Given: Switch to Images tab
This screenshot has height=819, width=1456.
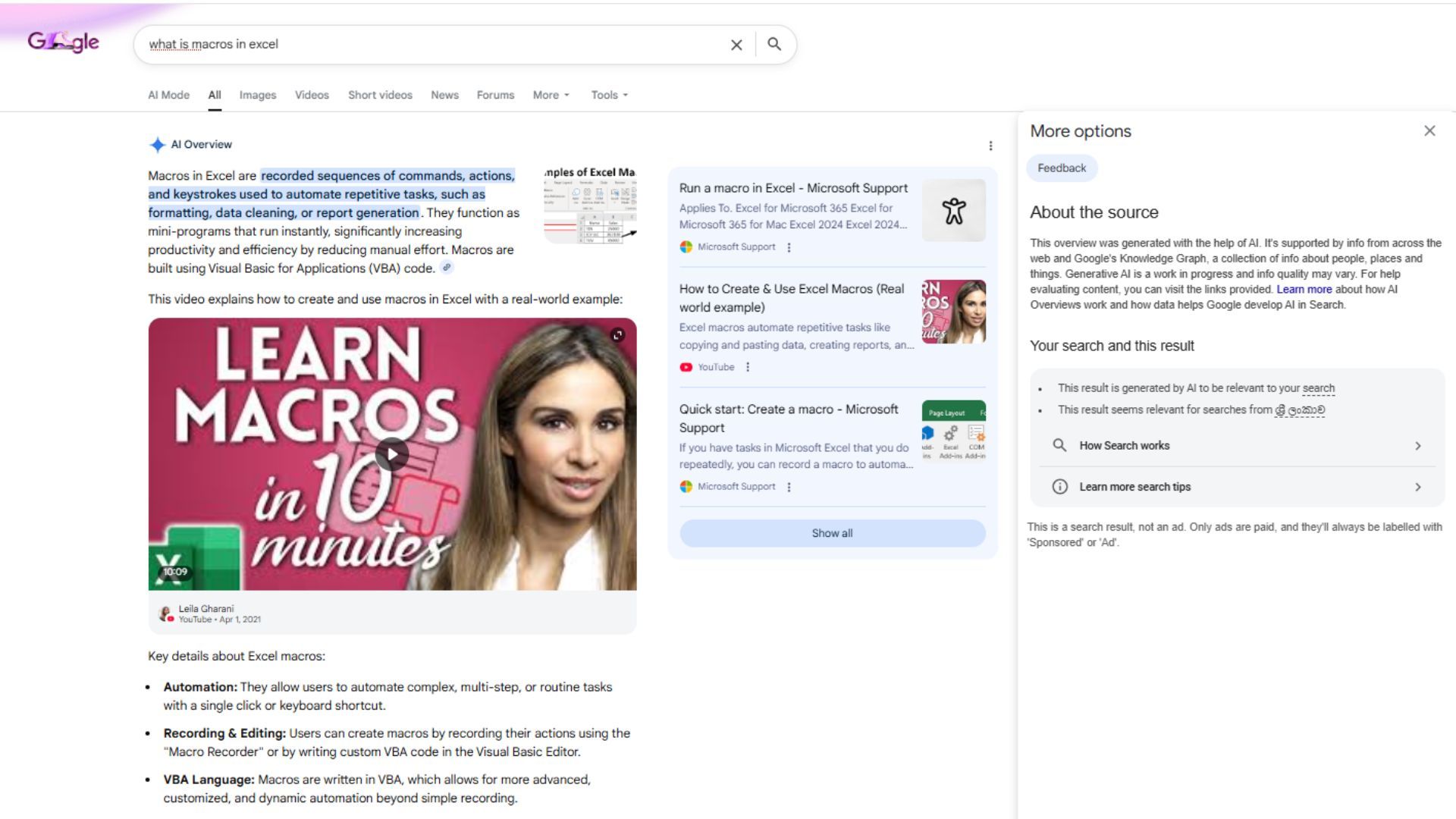Looking at the screenshot, I should (x=258, y=95).
